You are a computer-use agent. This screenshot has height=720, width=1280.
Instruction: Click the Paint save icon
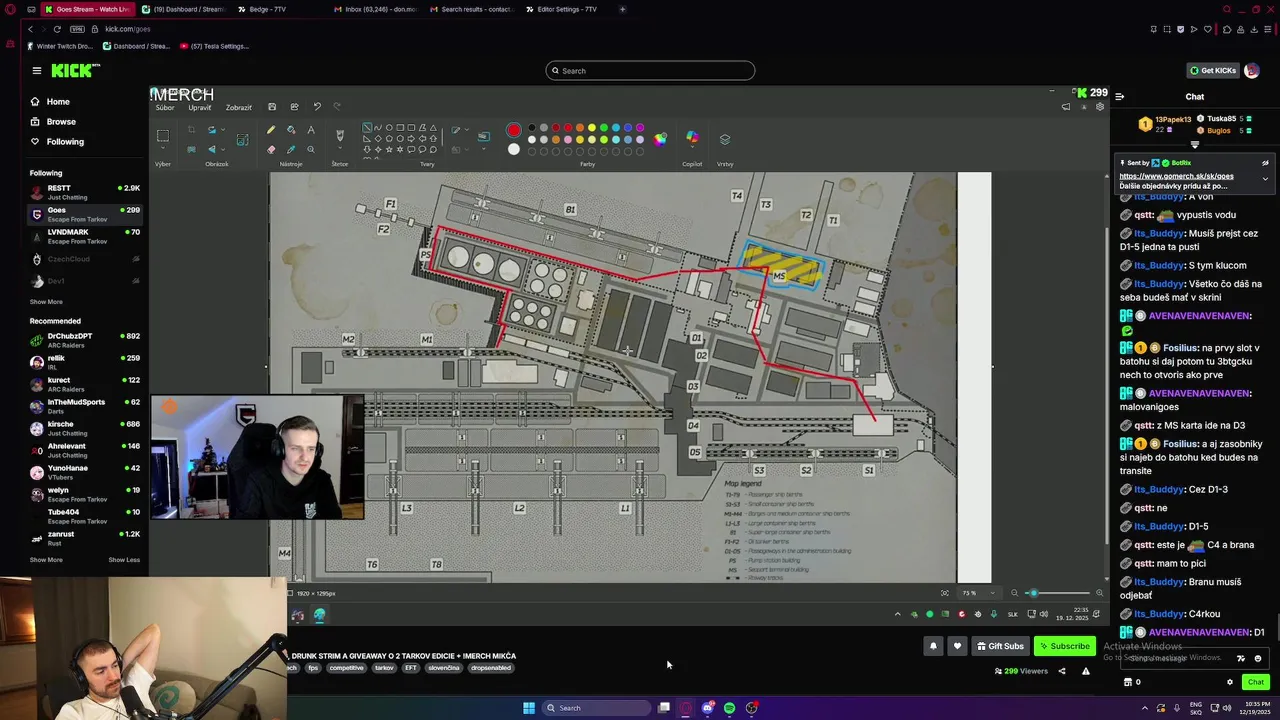[x=272, y=107]
